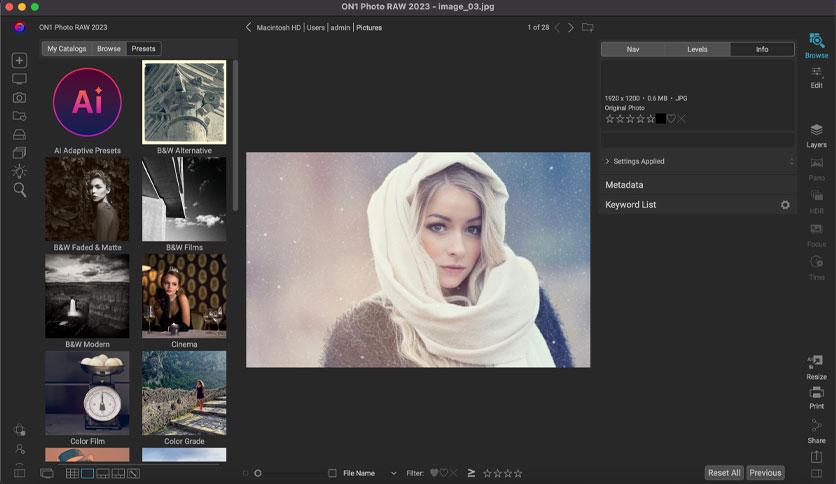Switch to Info tab
The height and width of the screenshot is (484, 836).
pyautogui.click(x=762, y=49)
